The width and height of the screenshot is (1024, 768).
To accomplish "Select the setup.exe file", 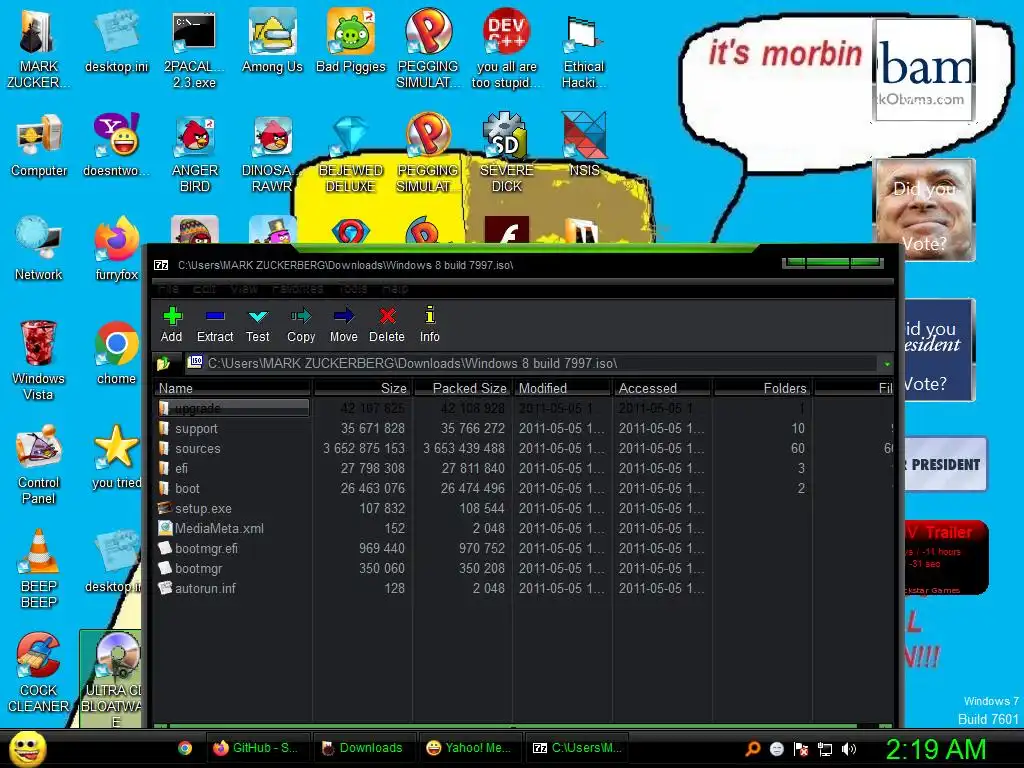I will tap(202, 508).
